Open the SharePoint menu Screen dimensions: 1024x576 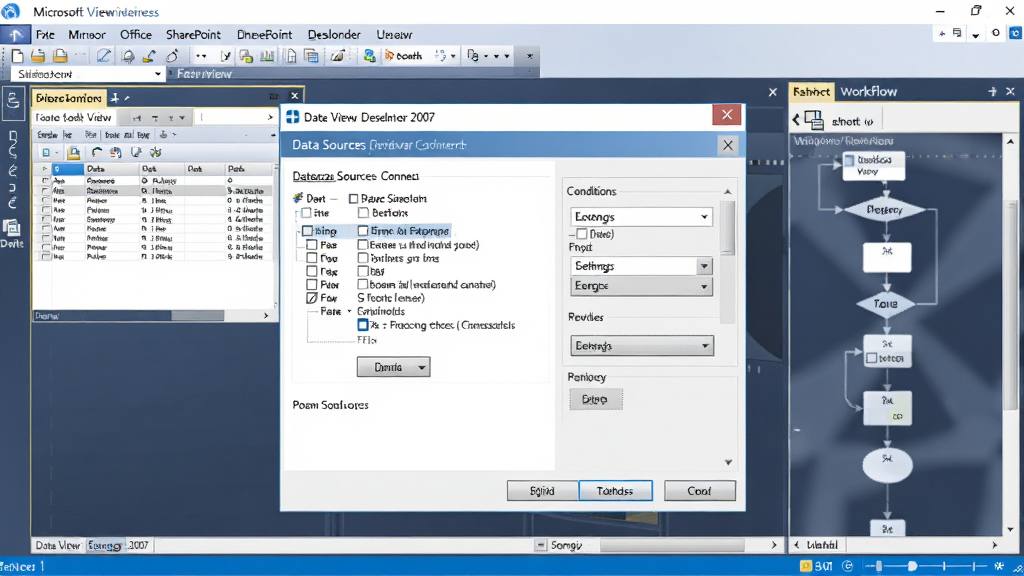coord(193,35)
